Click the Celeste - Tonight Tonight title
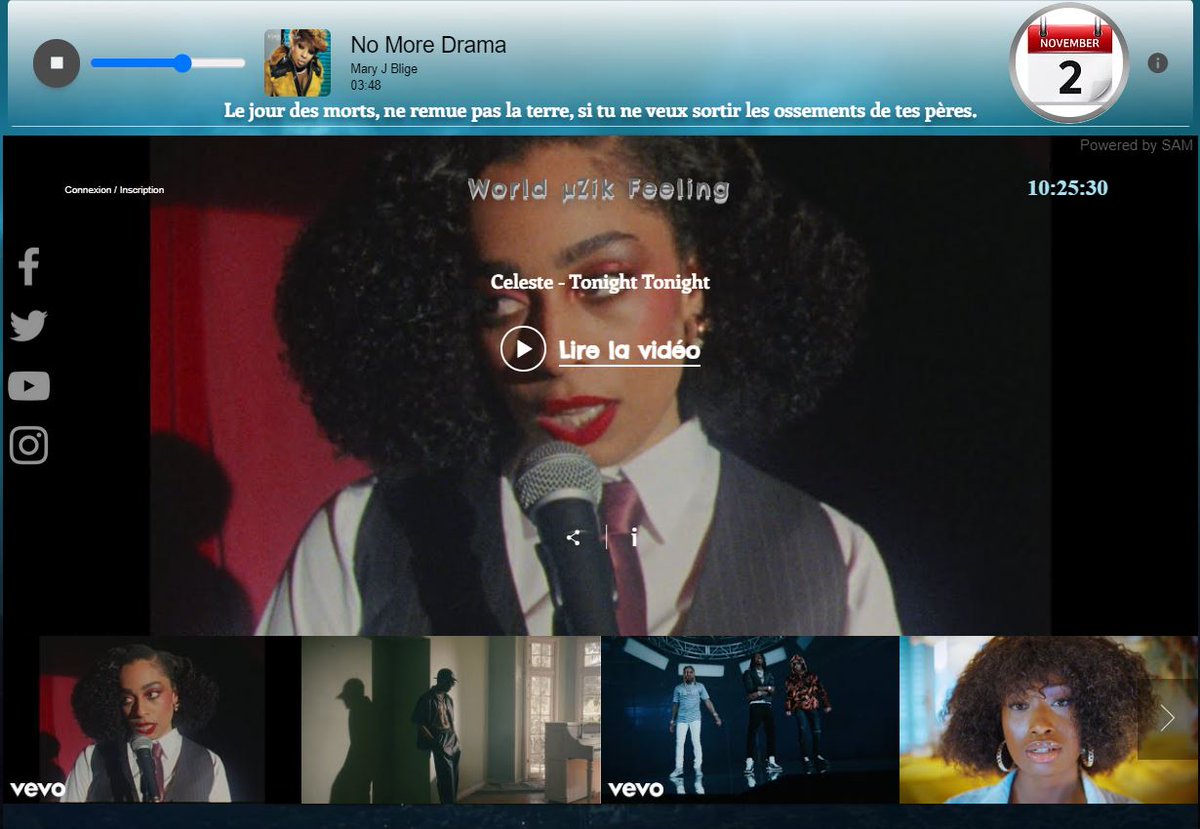The height and width of the screenshot is (829, 1200). (600, 282)
